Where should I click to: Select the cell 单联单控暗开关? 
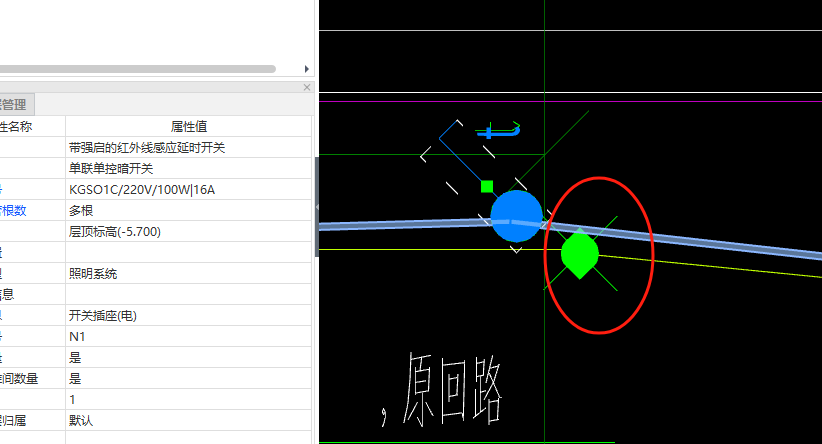click(x=189, y=169)
